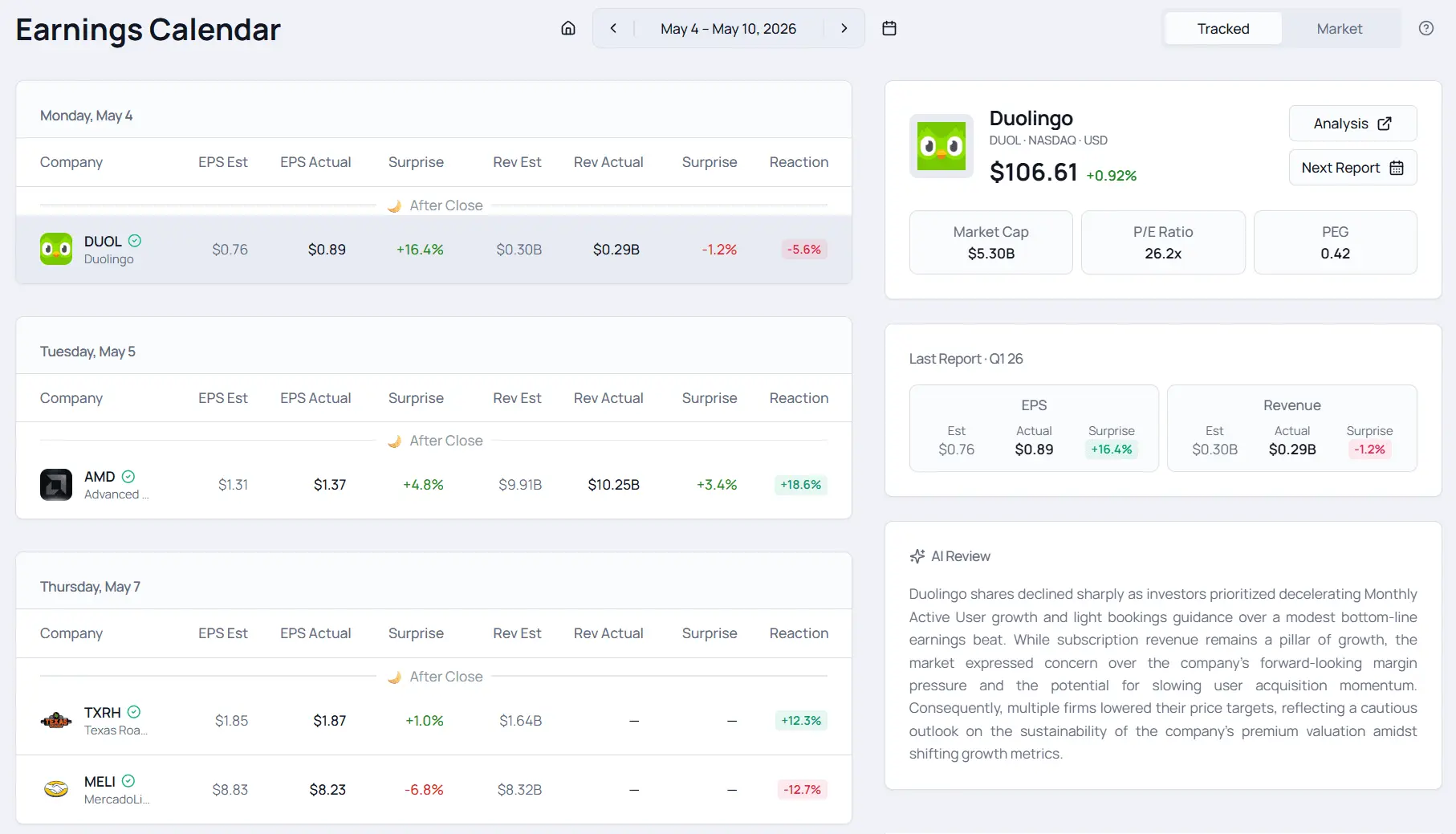Open the help question mark icon

1425,28
